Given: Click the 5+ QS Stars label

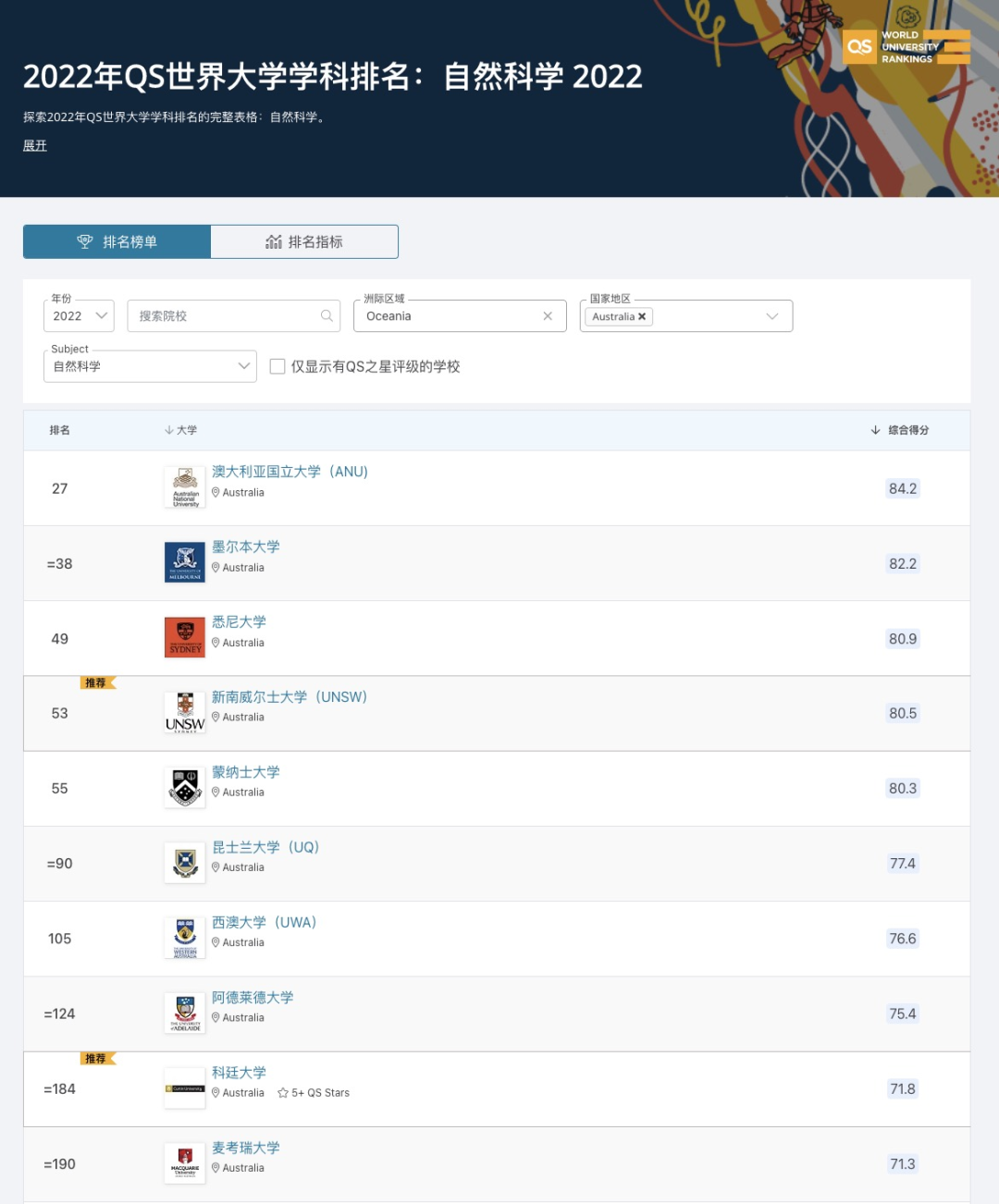Looking at the screenshot, I should (x=321, y=1093).
